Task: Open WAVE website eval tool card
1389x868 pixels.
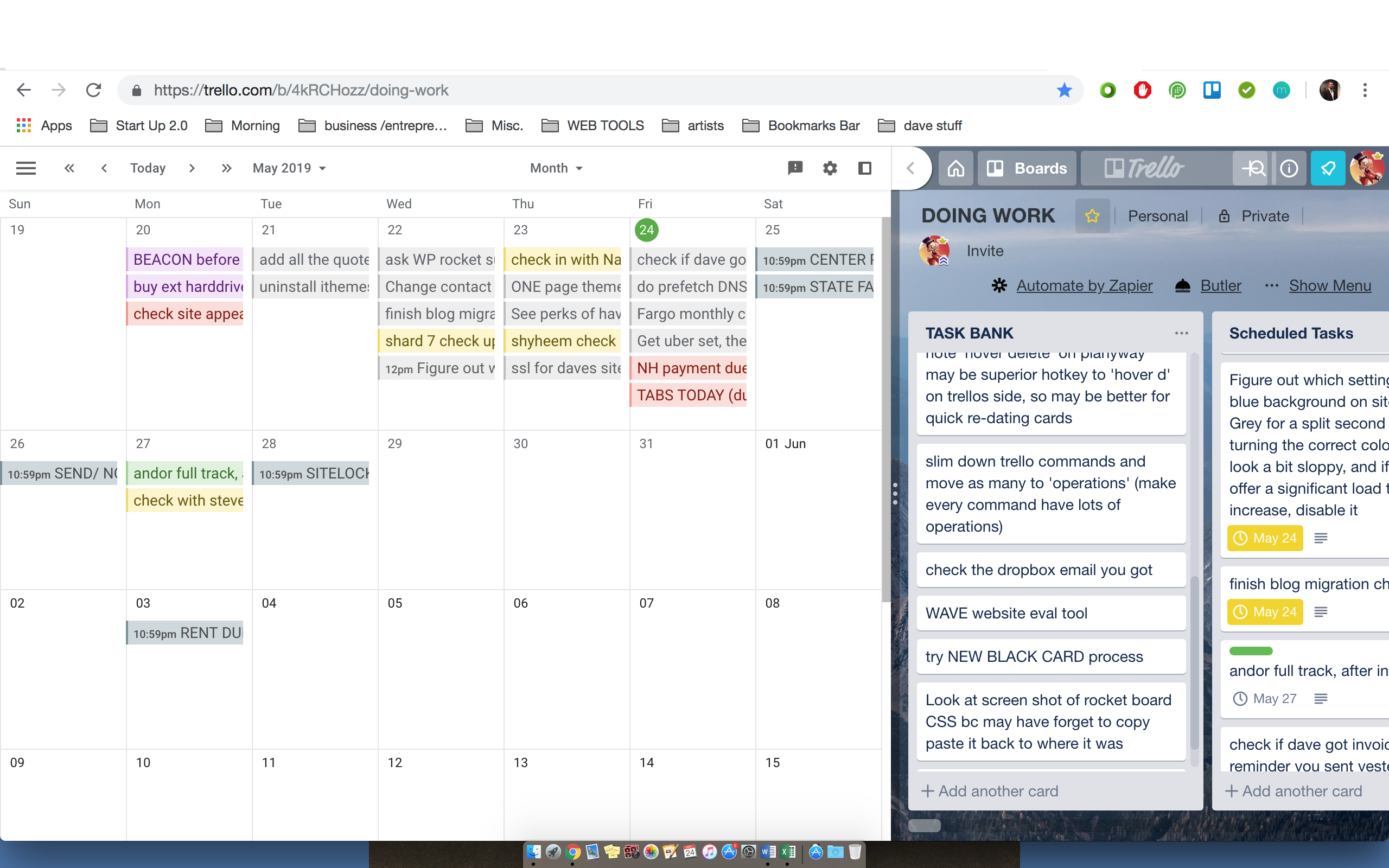Action: coord(1051,613)
